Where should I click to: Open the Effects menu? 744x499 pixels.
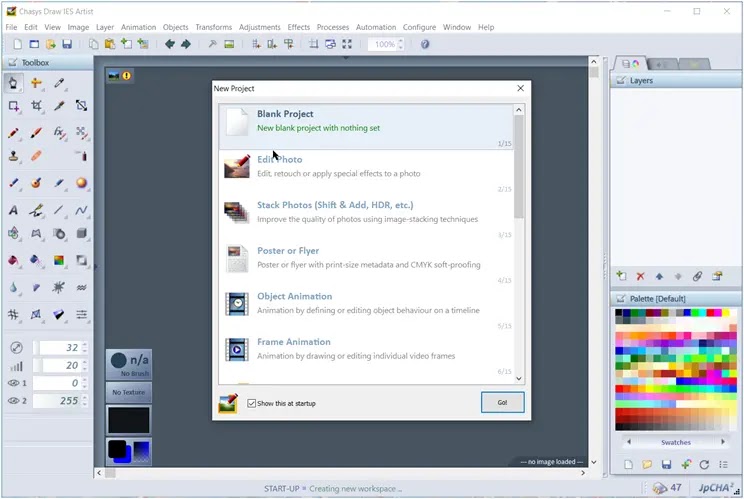tap(298, 27)
